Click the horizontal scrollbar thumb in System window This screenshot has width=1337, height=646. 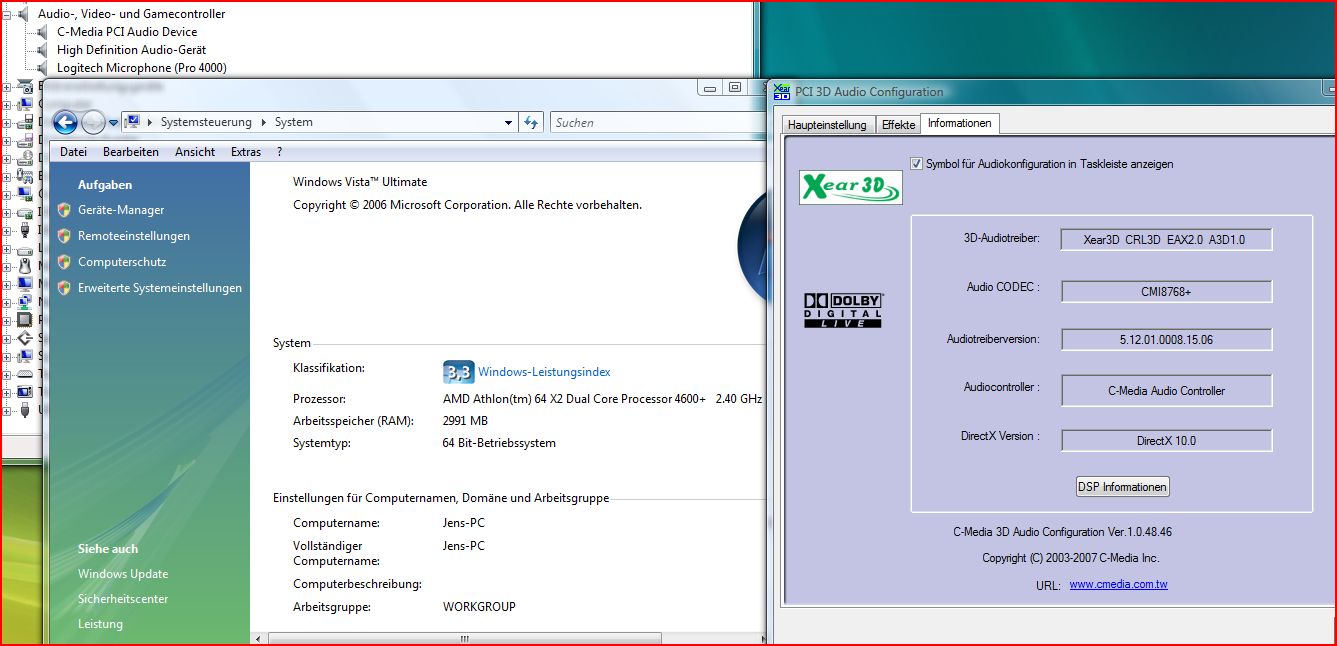463,638
